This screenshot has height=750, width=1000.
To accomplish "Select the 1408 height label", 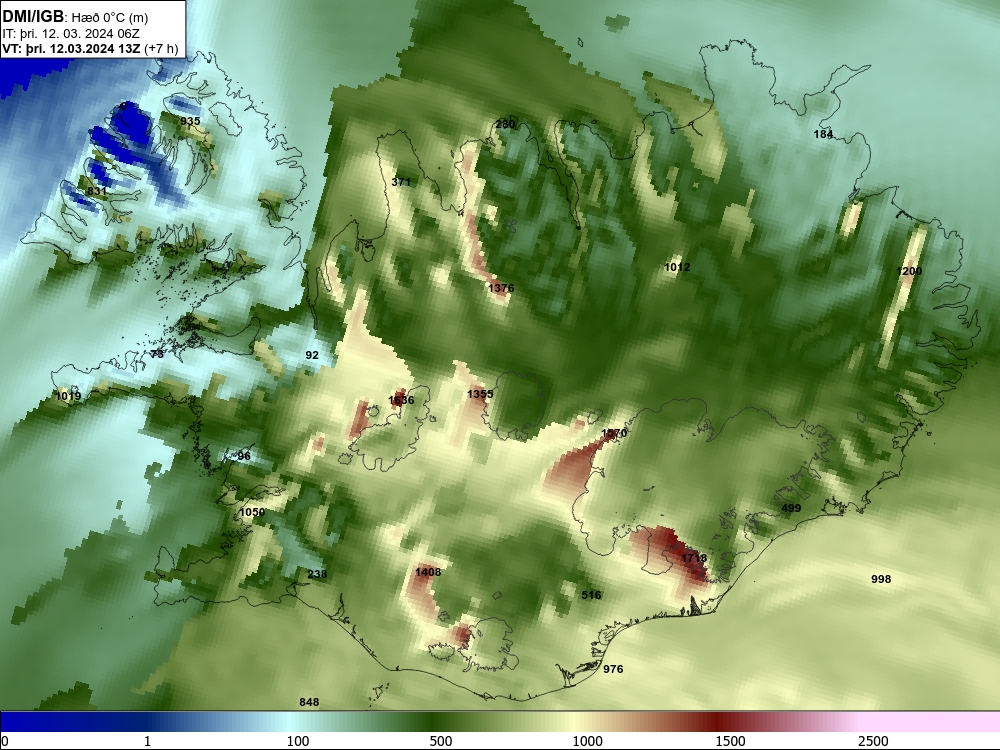I will point(428,572).
